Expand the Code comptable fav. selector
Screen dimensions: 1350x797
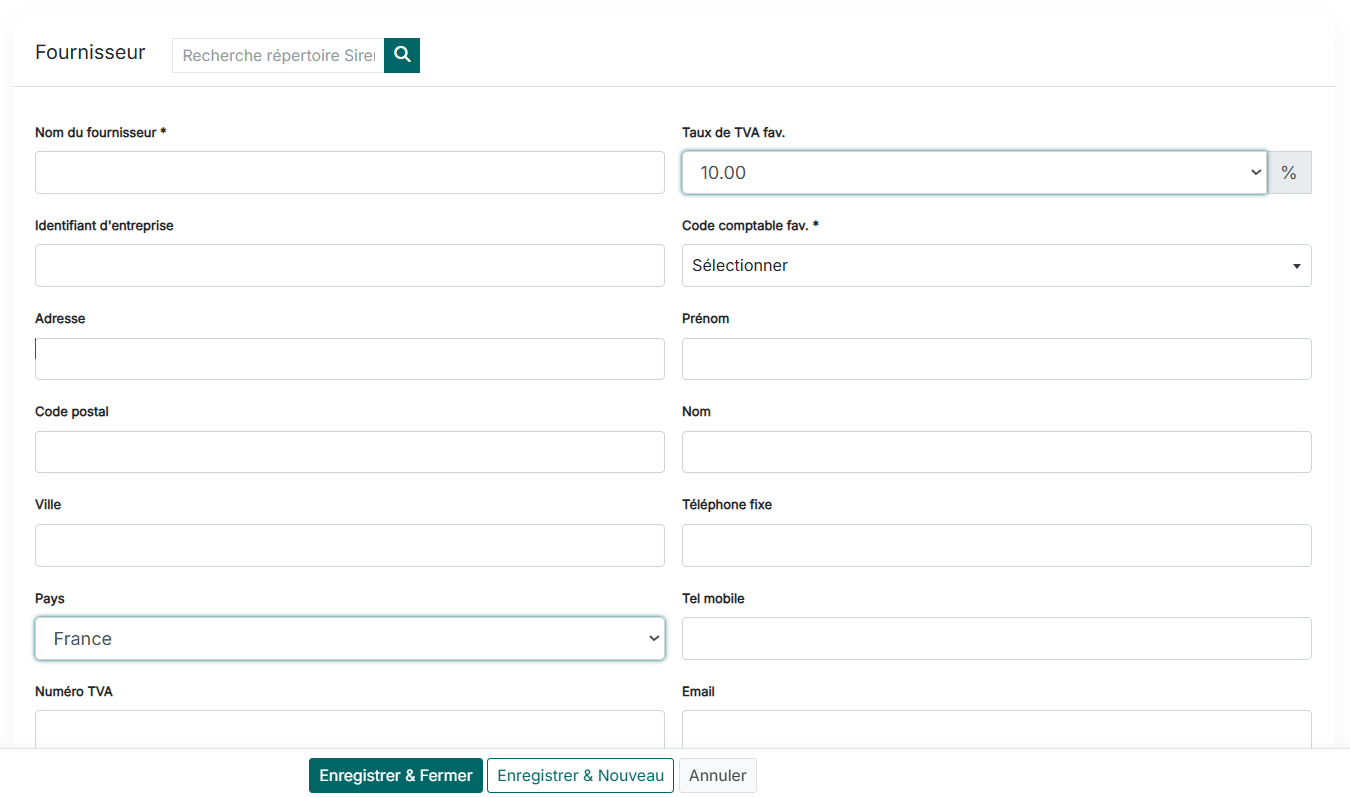[997, 265]
